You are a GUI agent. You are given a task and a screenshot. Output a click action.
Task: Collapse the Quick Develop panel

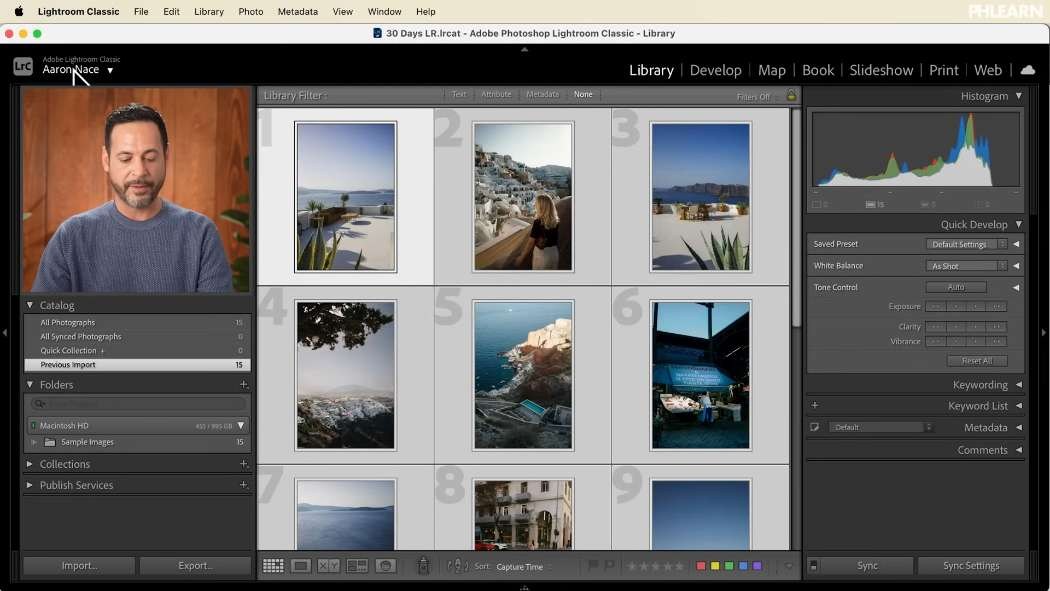click(x=1019, y=224)
